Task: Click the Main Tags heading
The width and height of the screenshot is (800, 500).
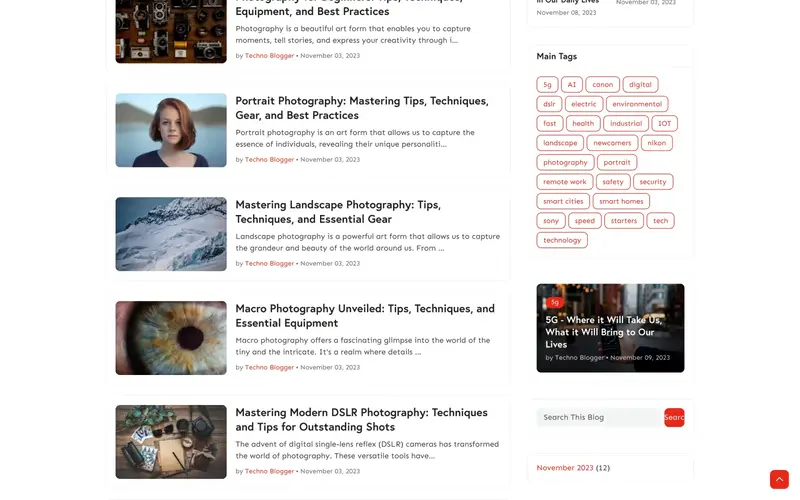Action: point(557,56)
